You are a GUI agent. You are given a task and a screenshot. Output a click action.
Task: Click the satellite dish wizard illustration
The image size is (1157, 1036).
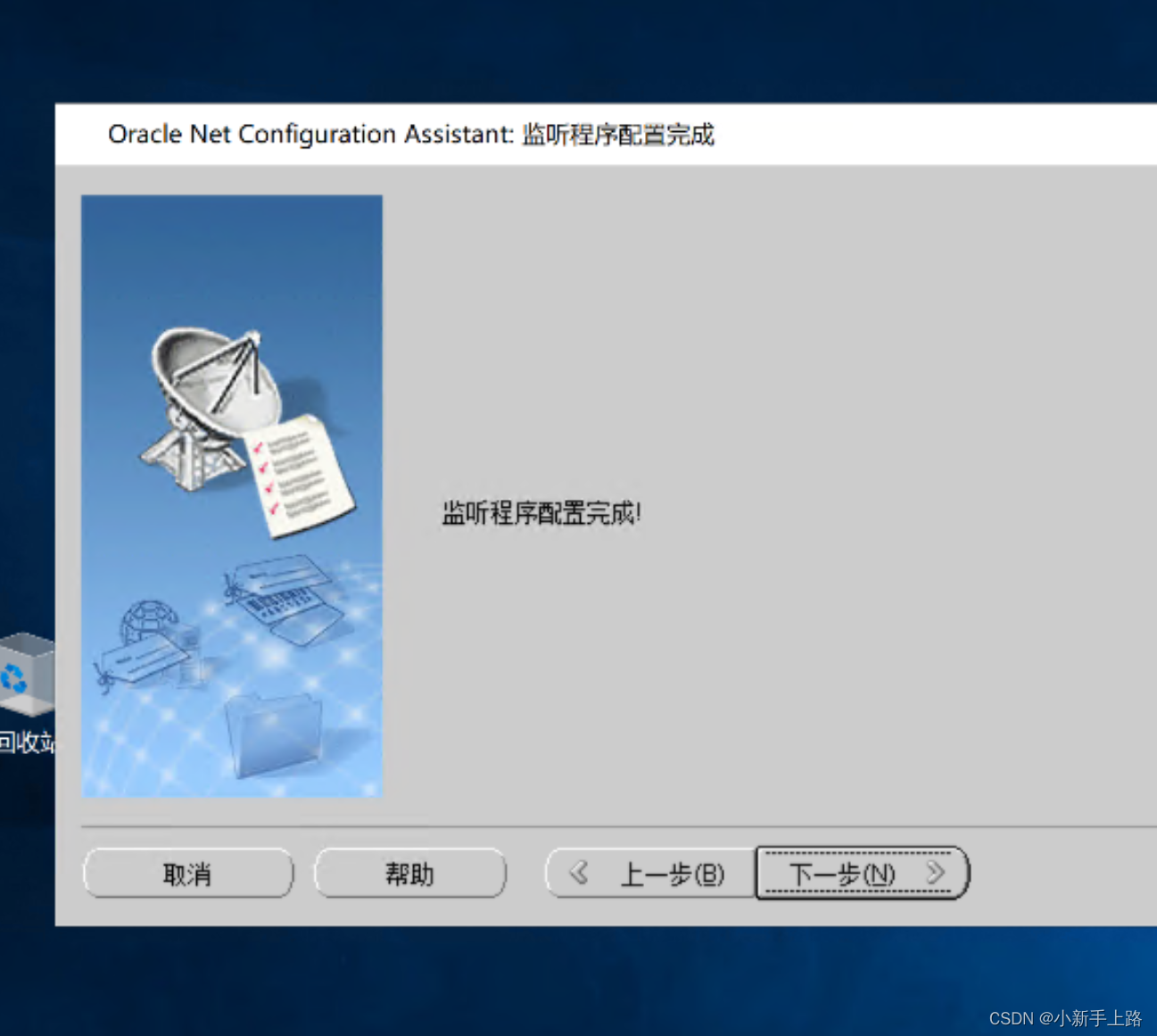(x=232, y=496)
